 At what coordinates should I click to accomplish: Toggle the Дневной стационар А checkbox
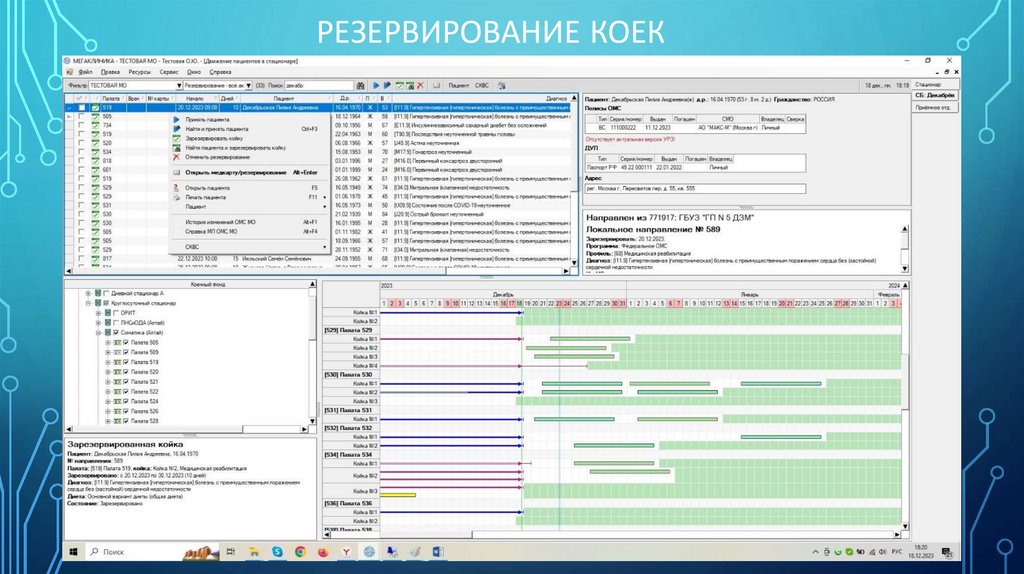pyautogui.click(x=106, y=294)
